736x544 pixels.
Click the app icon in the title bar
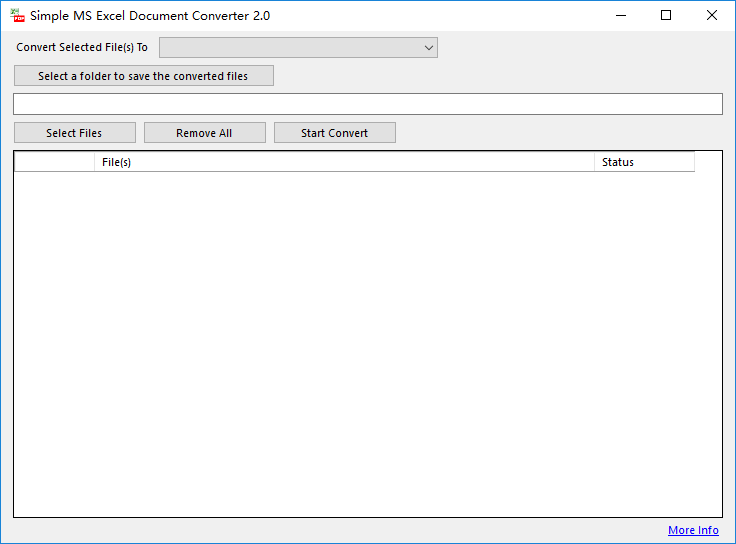tap(17, 15)
